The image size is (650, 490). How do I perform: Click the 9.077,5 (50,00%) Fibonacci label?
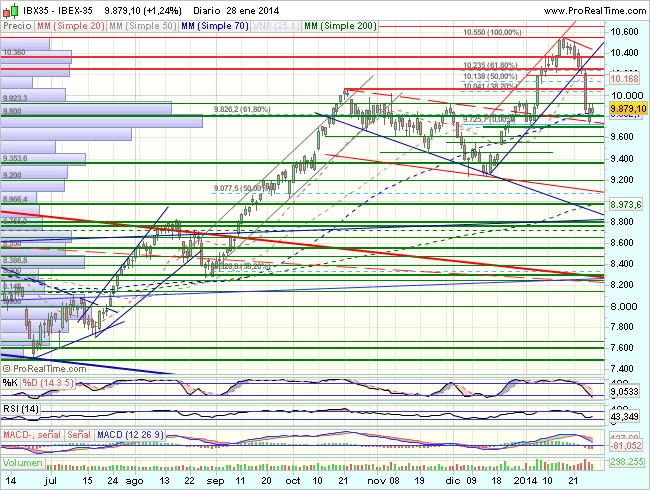(x=243, y=189)
